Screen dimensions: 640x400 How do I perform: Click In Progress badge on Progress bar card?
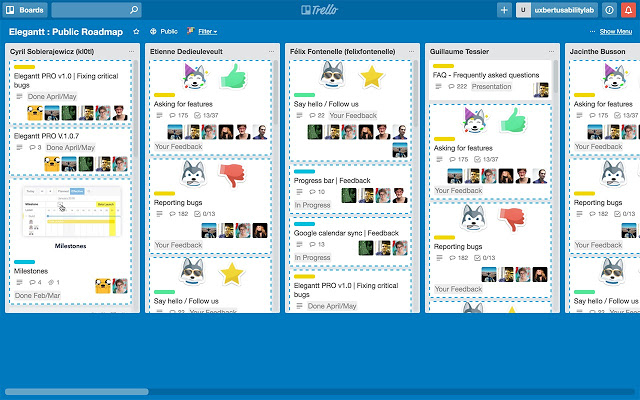click(x=312, y=205)
